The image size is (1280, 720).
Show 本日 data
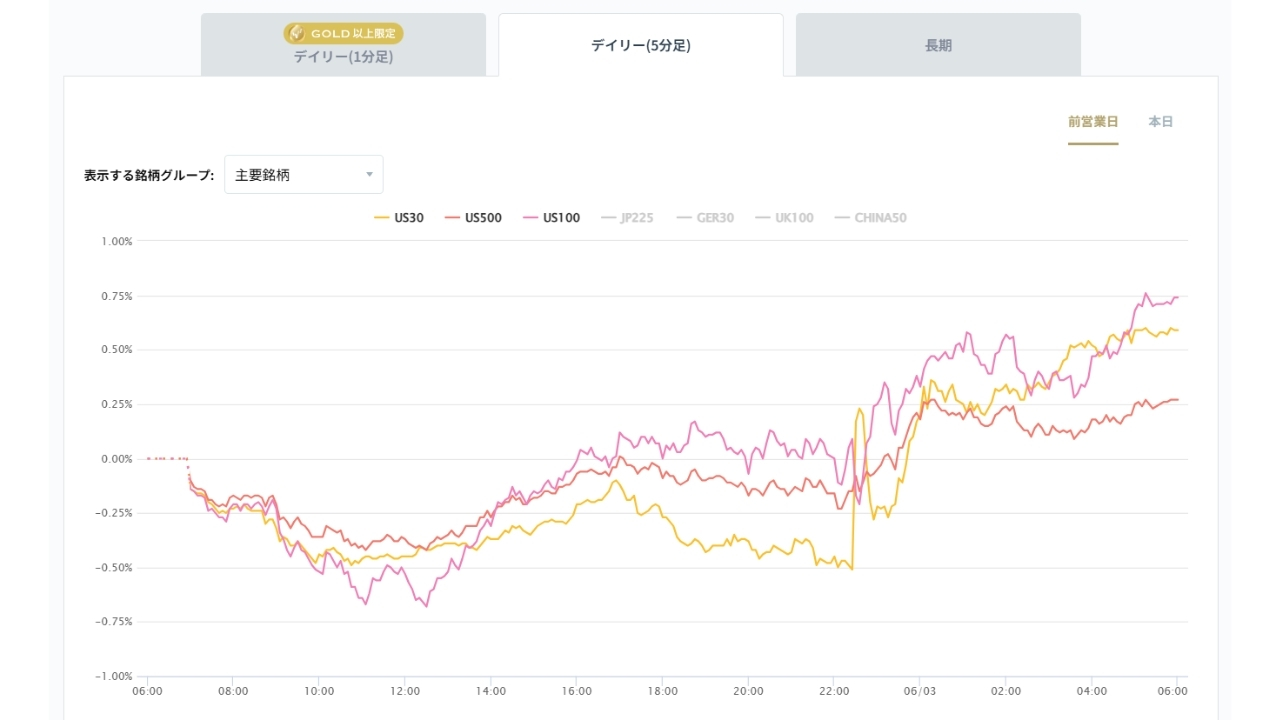[x=1161, y=122]
